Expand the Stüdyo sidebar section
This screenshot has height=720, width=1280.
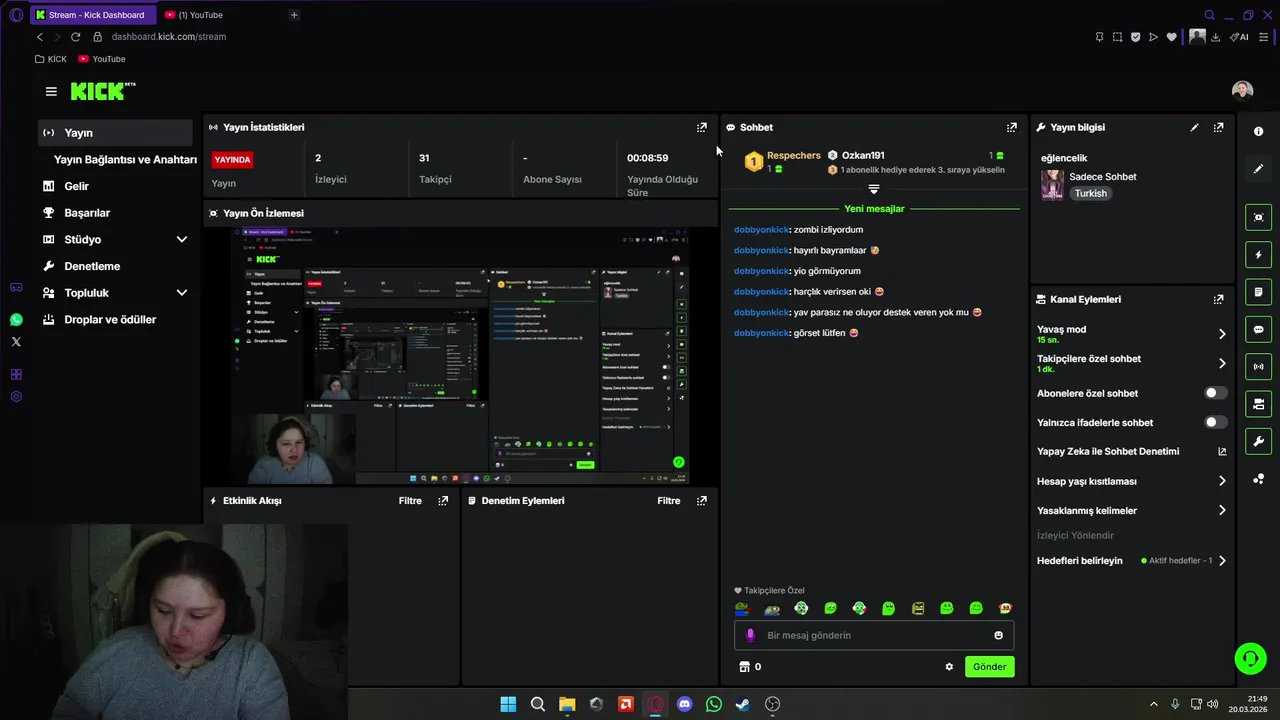(181, 240)
